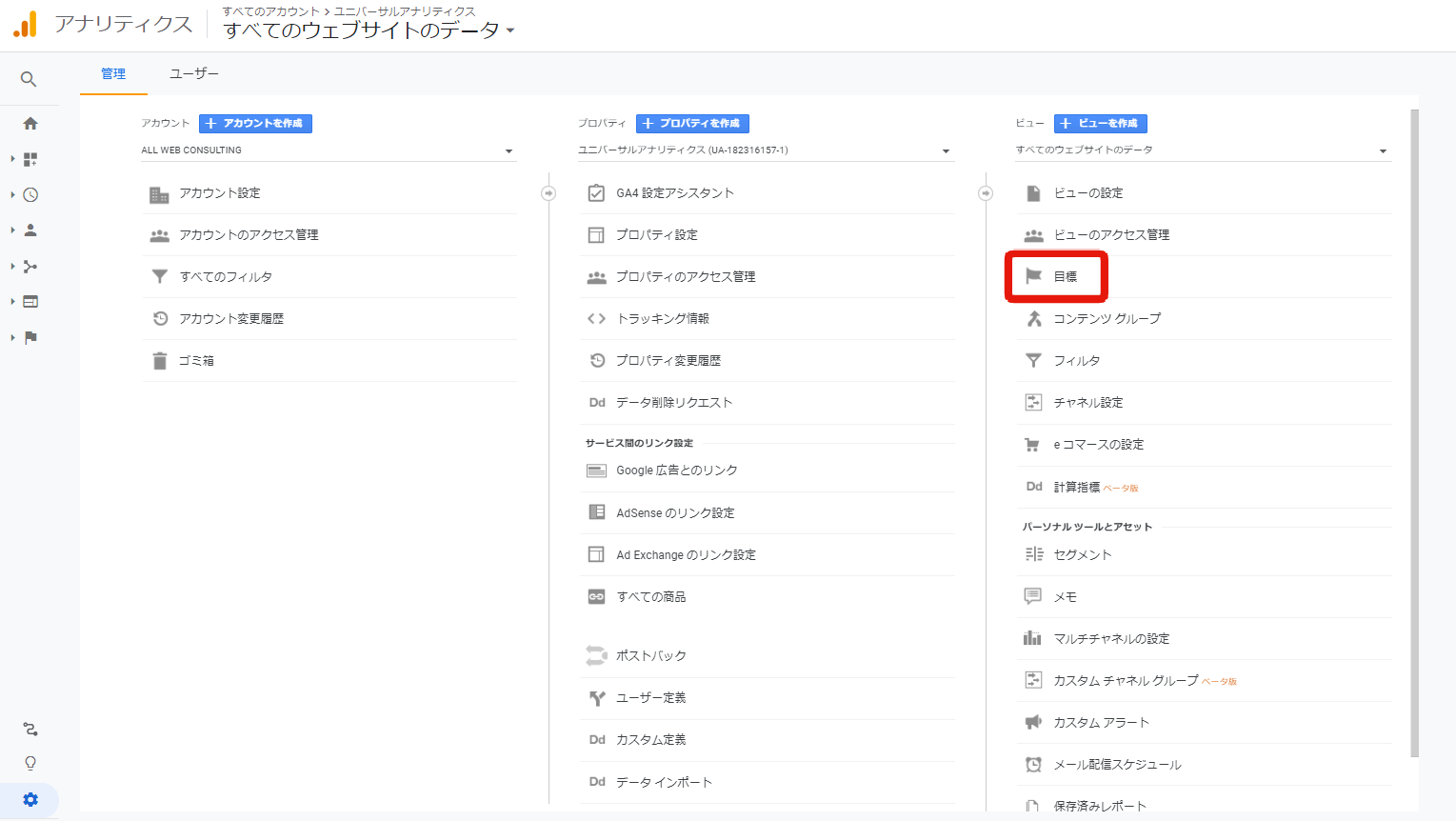Screen dimensions: 1456x821
Task: Open Discover lightbulb icon in sidebar
Action: point(30,764)
